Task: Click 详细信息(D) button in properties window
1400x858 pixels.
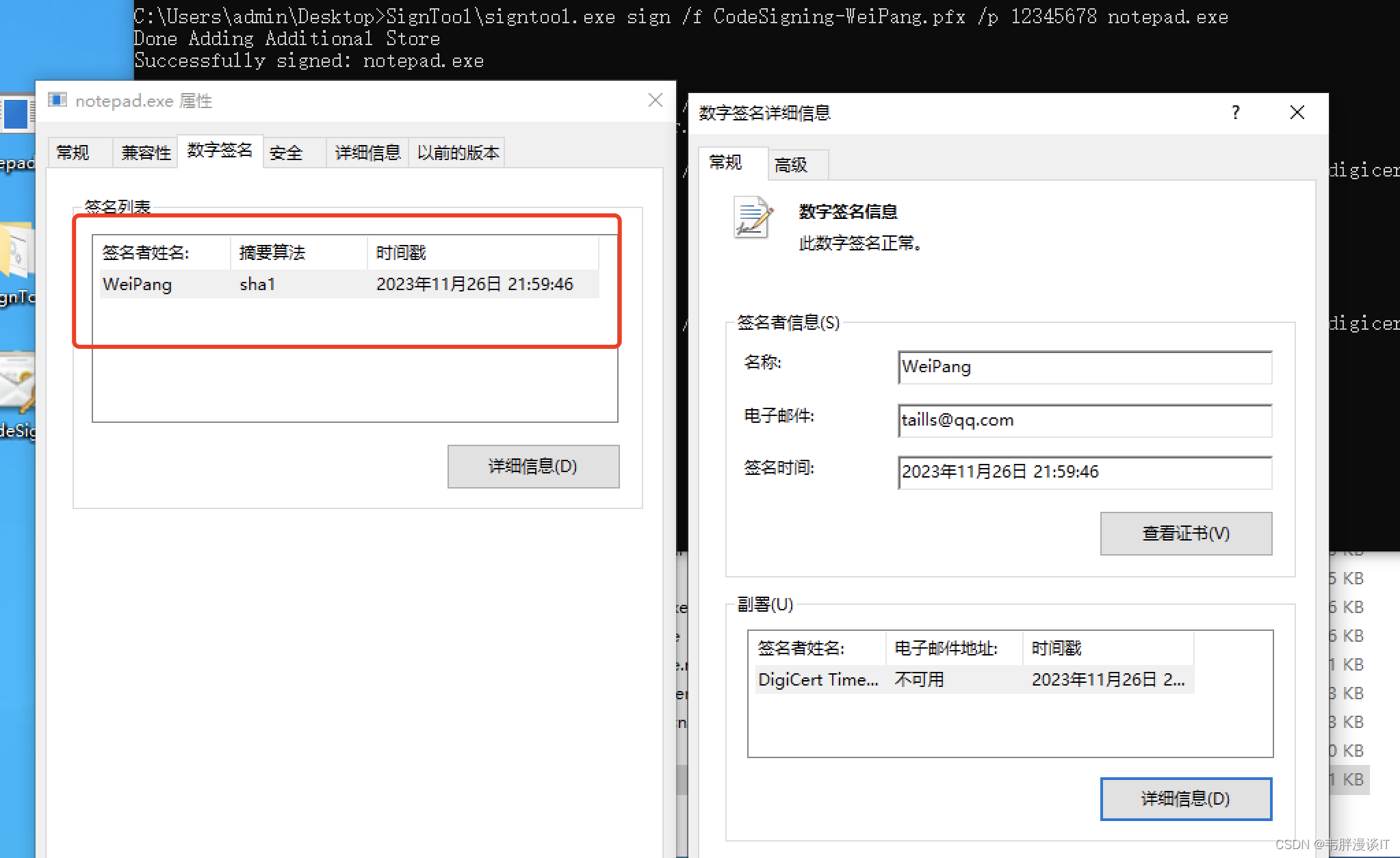Action: click(x=533, y=467)
